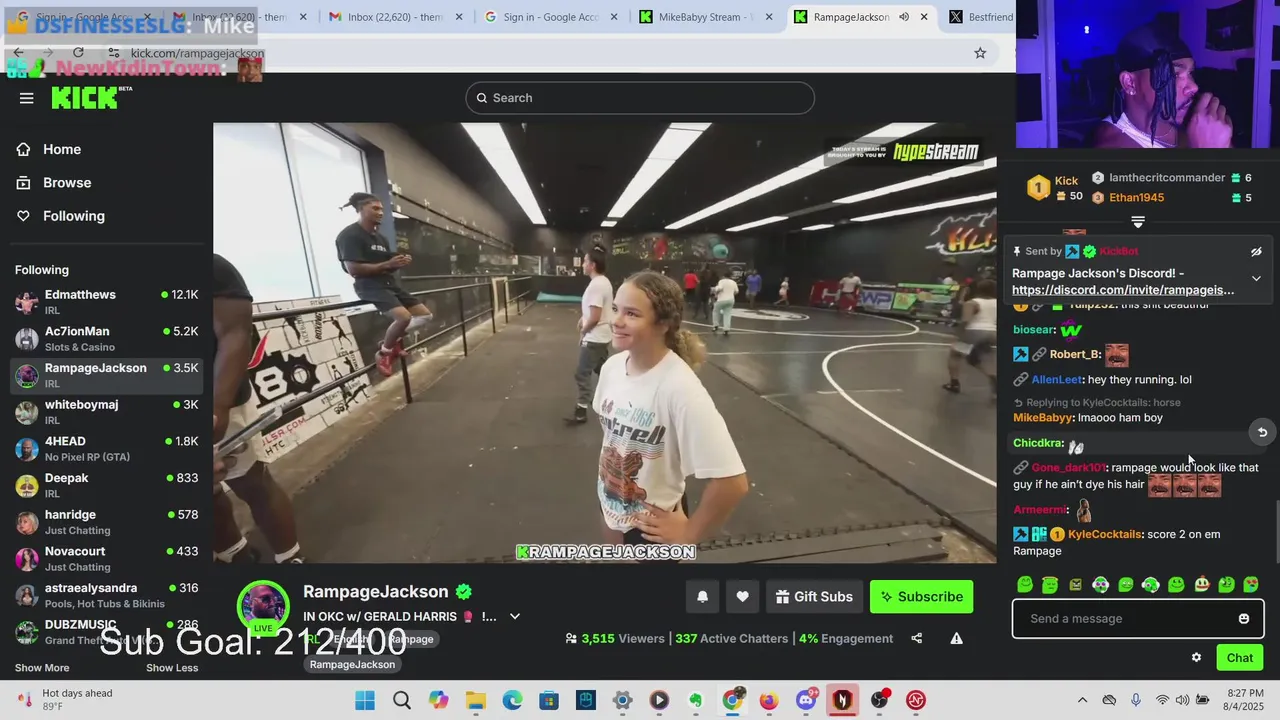
Task: Expand the gift leaderboard handle
Action: pos(1138,222)
